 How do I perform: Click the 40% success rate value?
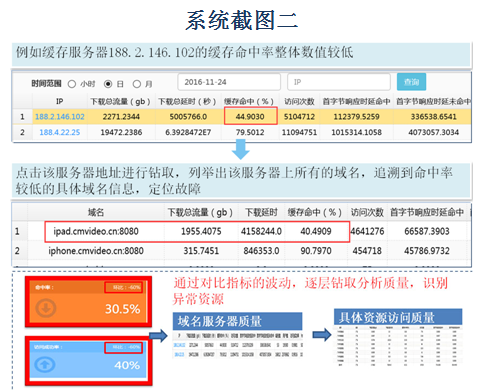pos(127,365)
